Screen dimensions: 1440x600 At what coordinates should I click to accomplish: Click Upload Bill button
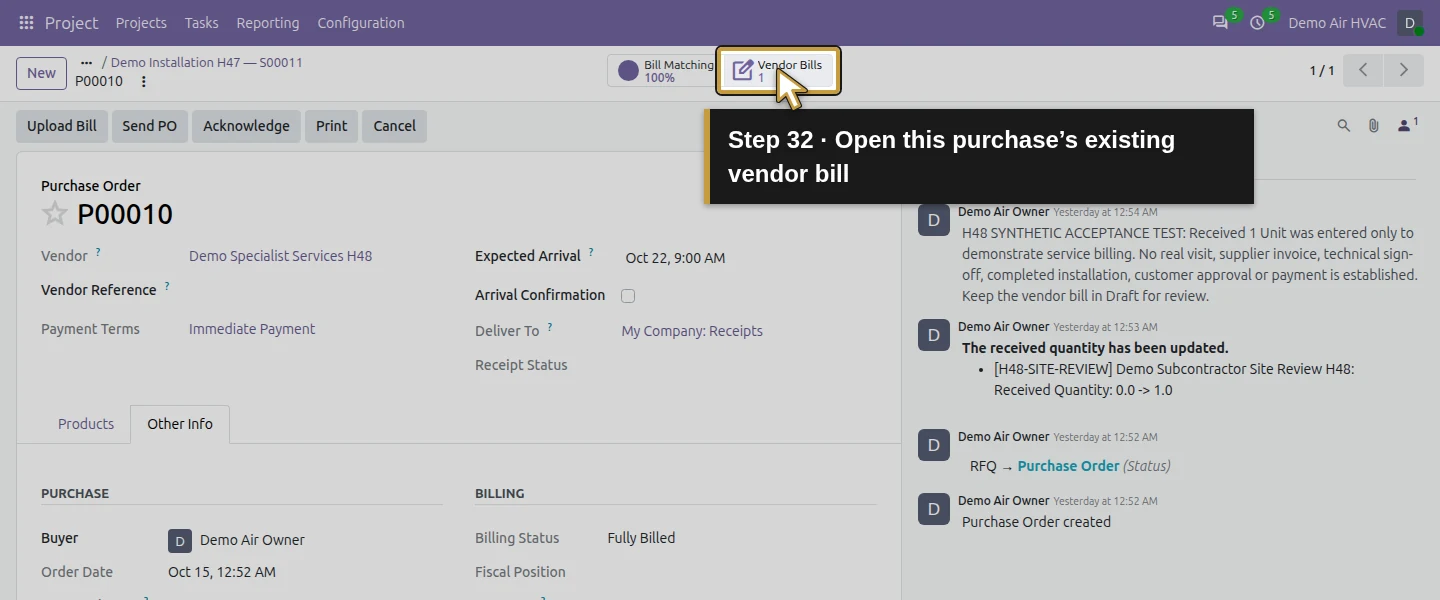[62, 126]
